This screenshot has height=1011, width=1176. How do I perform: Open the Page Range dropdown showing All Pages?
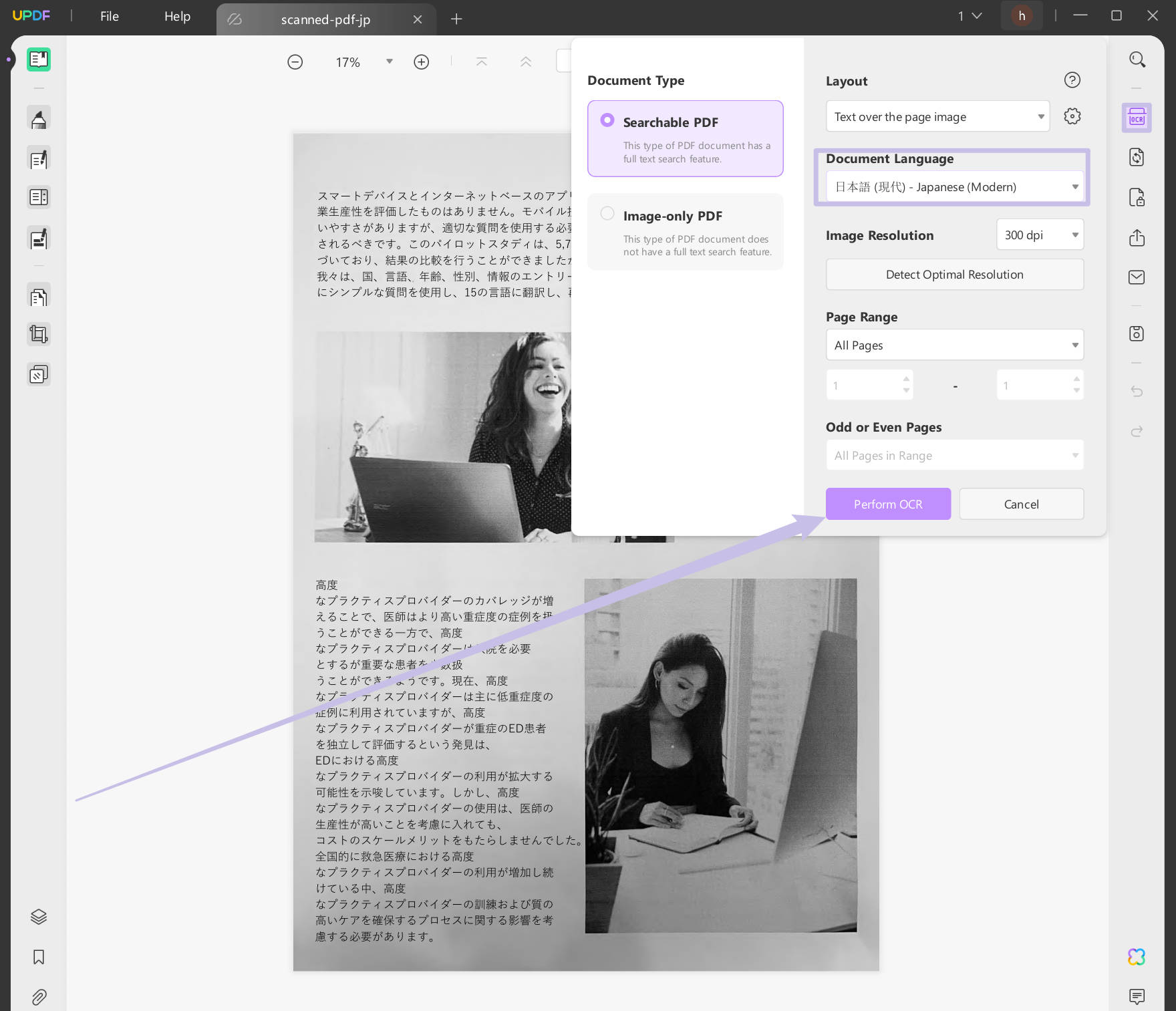954,345
